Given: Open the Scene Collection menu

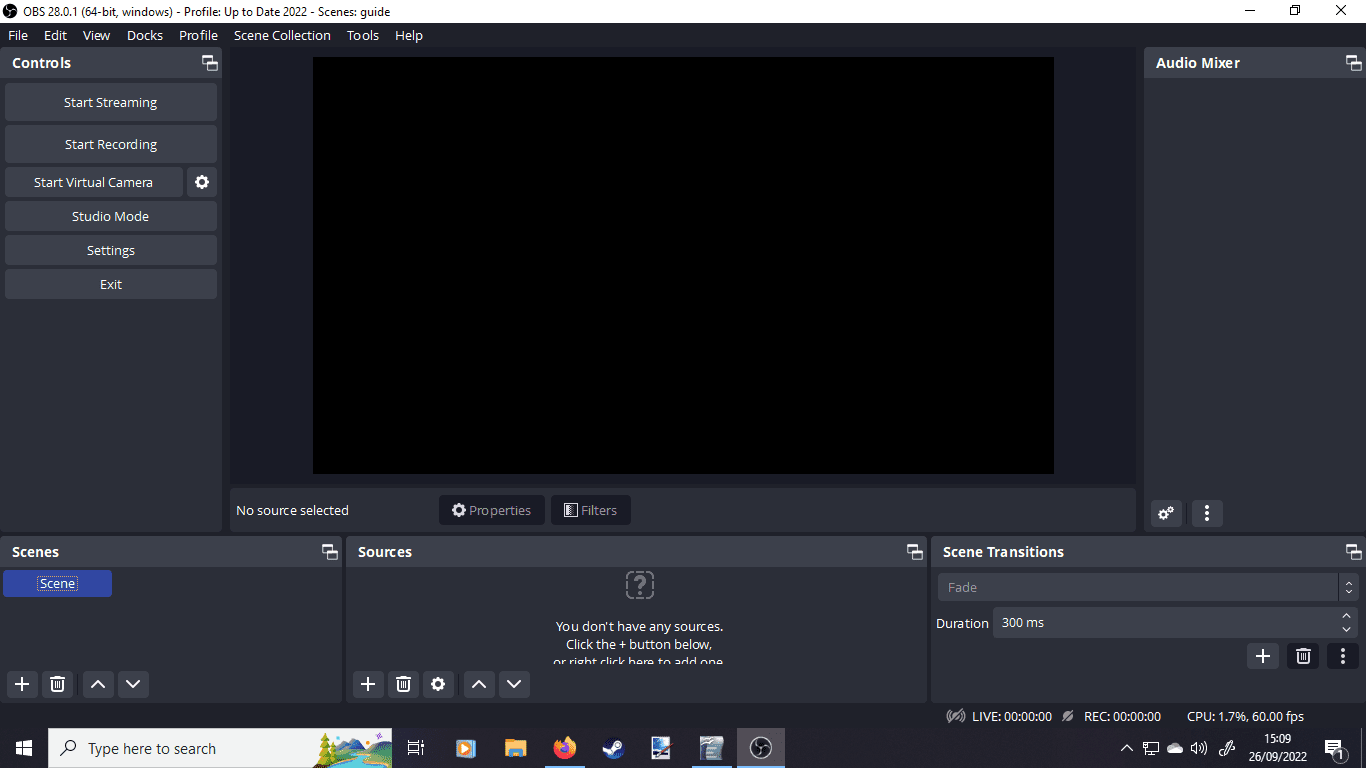Looking at the screenshot, I should coord(282,35).
